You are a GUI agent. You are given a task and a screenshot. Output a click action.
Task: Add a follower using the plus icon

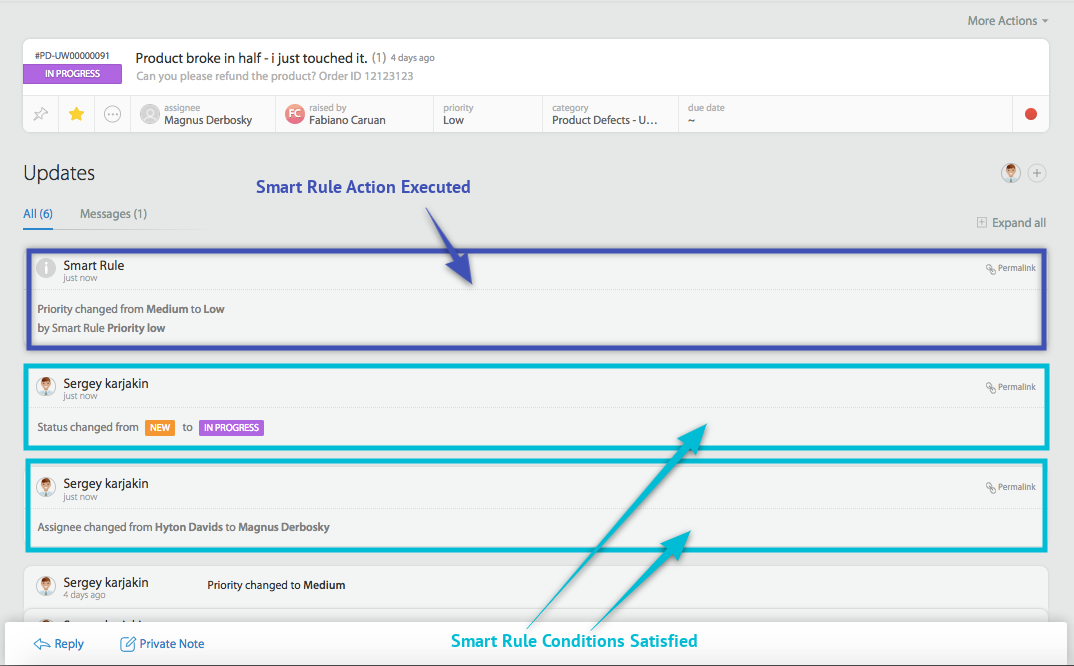pos(1037,173)
